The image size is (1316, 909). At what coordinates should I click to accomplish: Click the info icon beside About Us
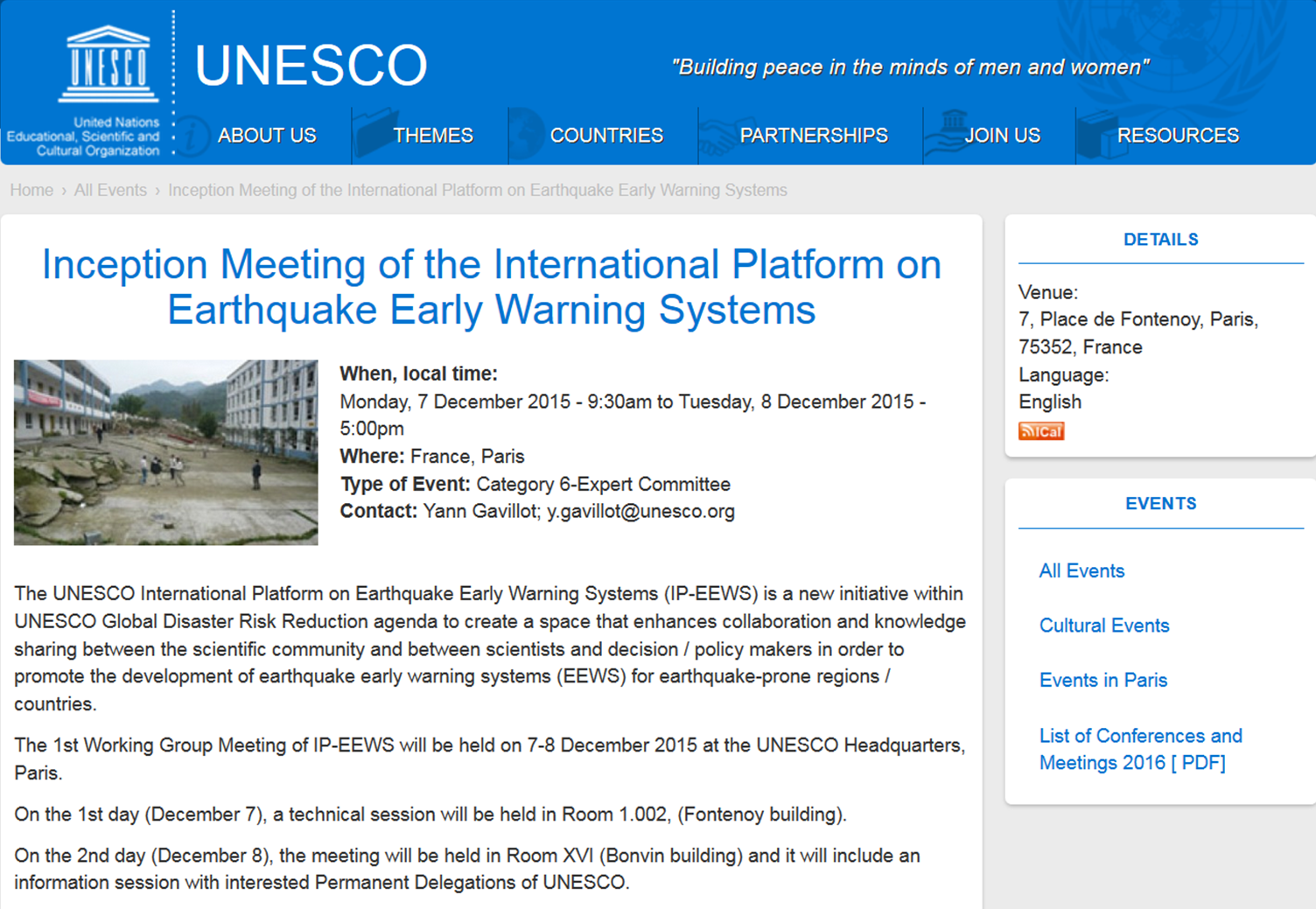(192, 136)
